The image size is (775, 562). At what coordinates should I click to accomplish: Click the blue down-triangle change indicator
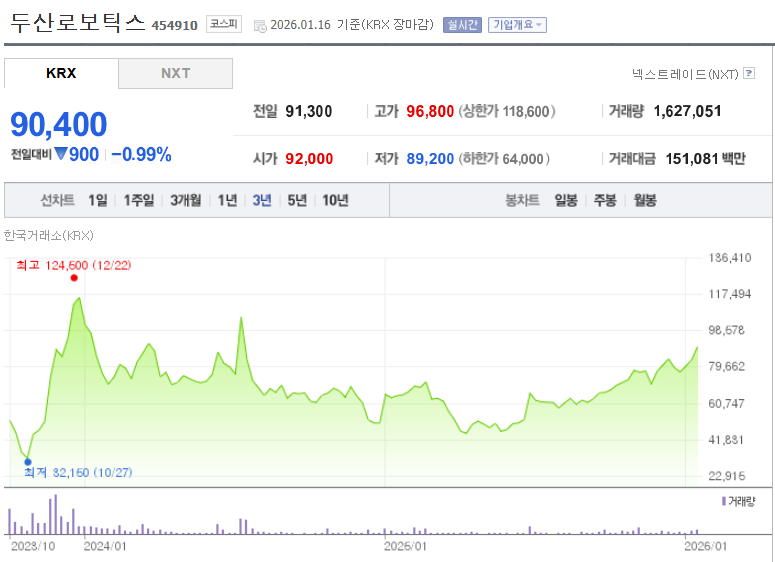pos(61,154)
